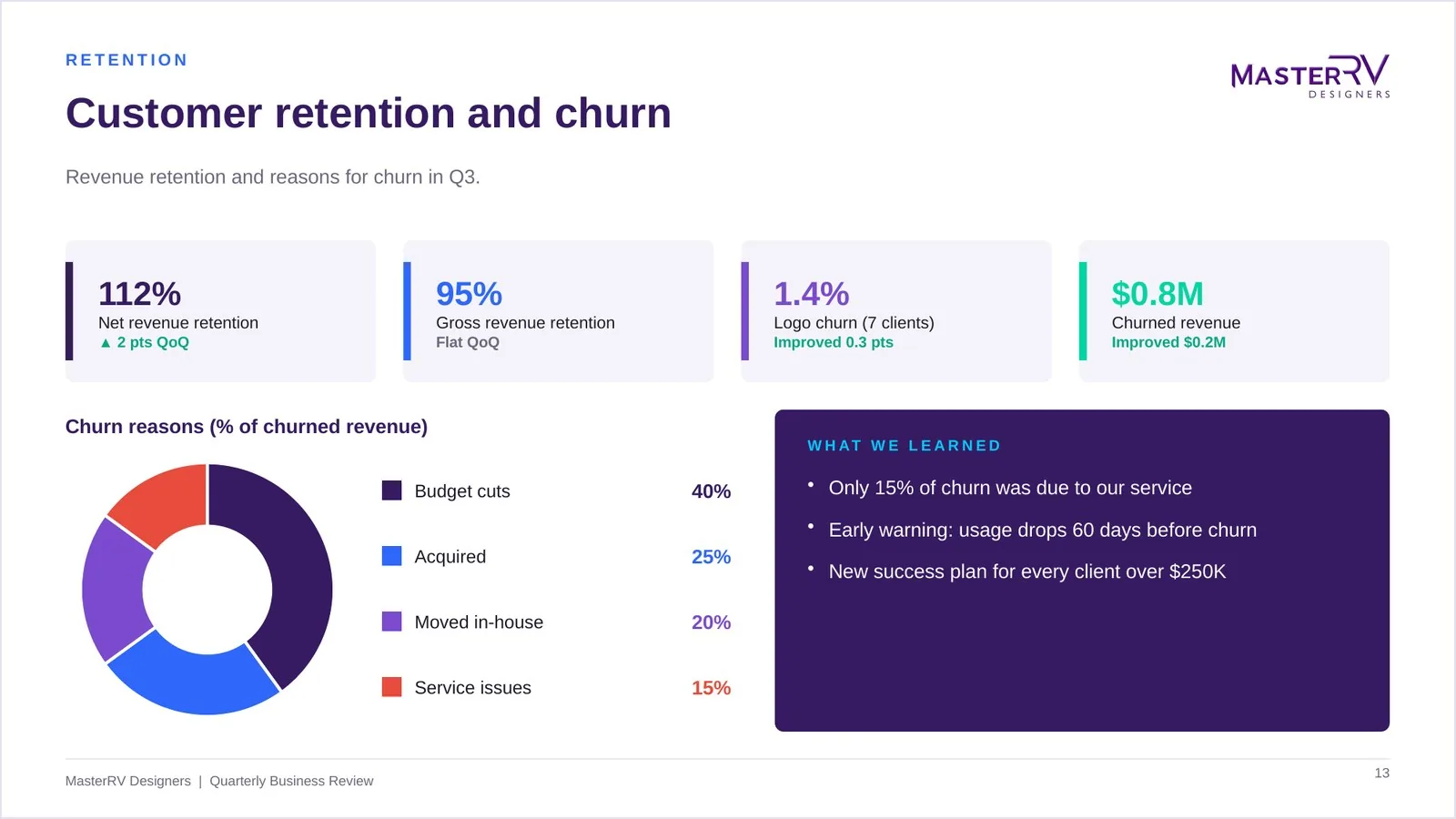Select the red Service issues legend swatch
Screen dimensions: 1456x819
tap(392, 687)
